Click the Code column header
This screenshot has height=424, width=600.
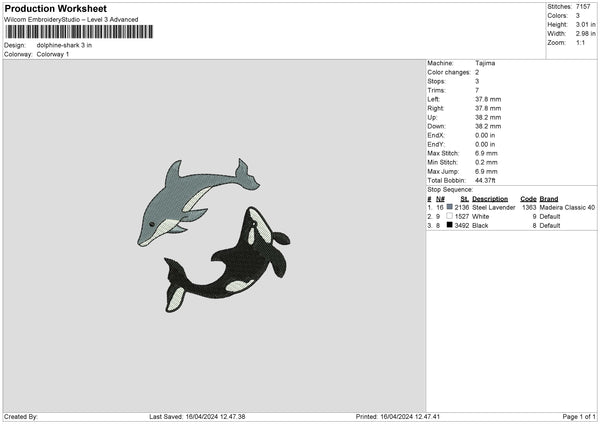[x=528, y=198]
